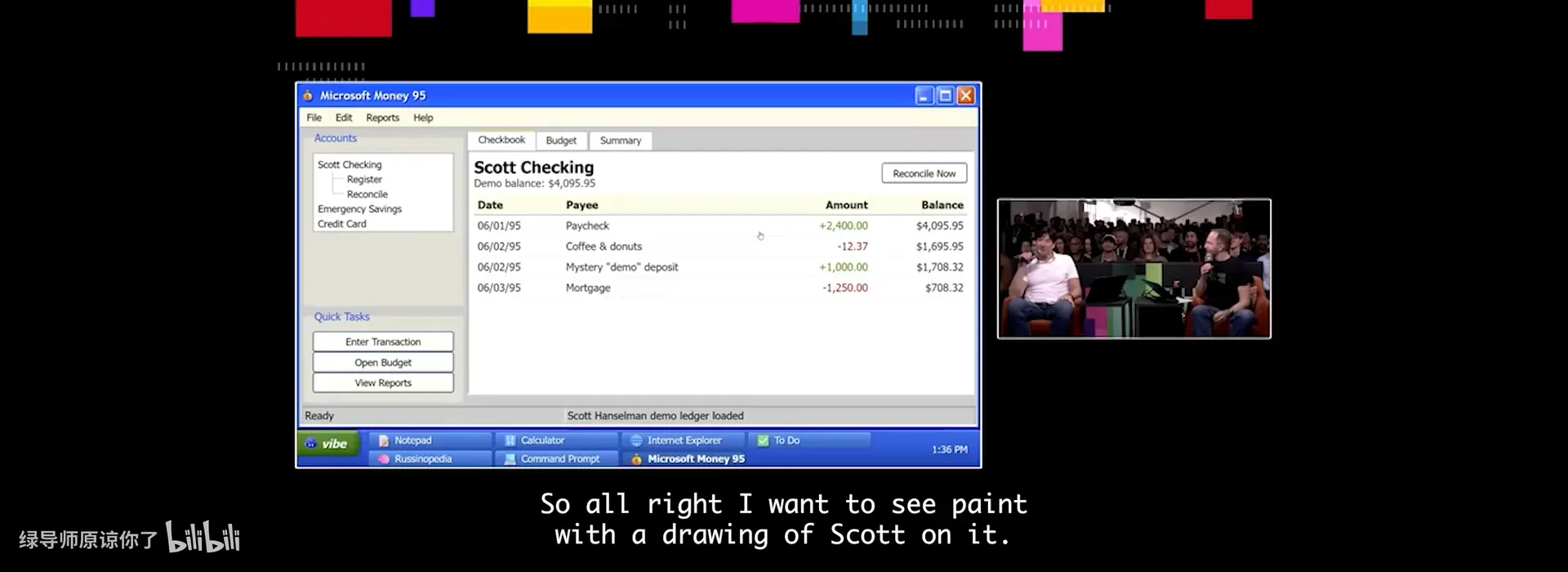
Task: Click the Reconcile Now button
Action: click(x=924, y=173)
